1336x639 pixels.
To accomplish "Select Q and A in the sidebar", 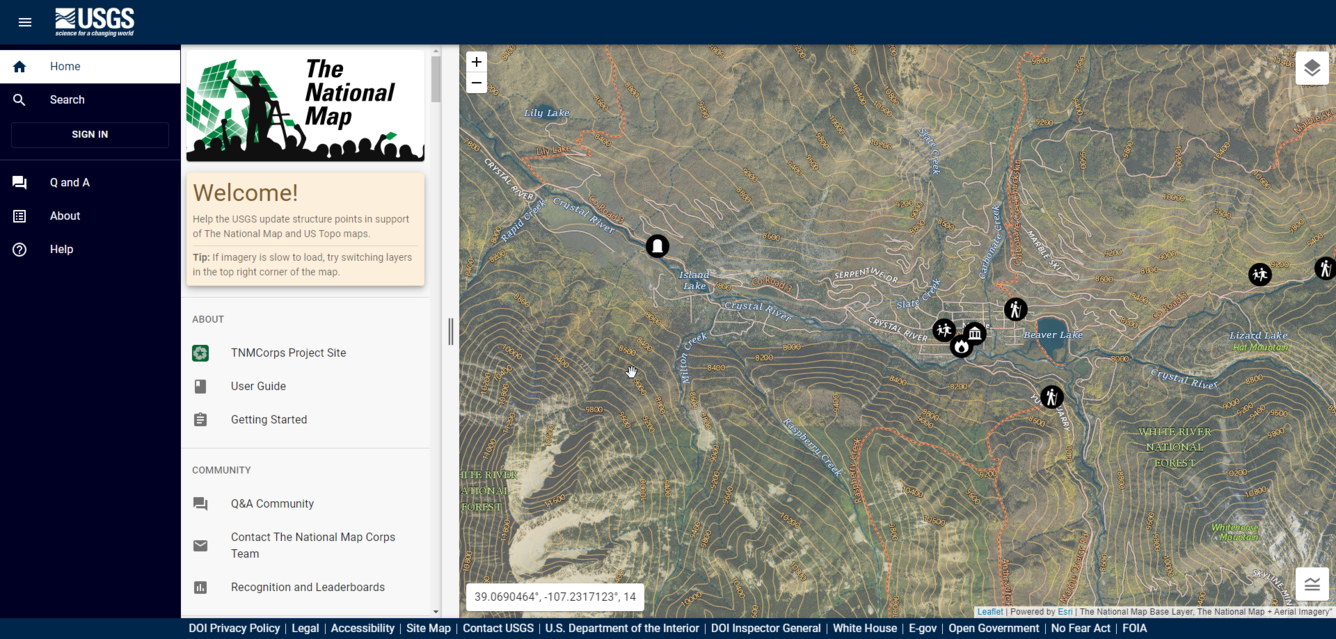I will [68, 182].
